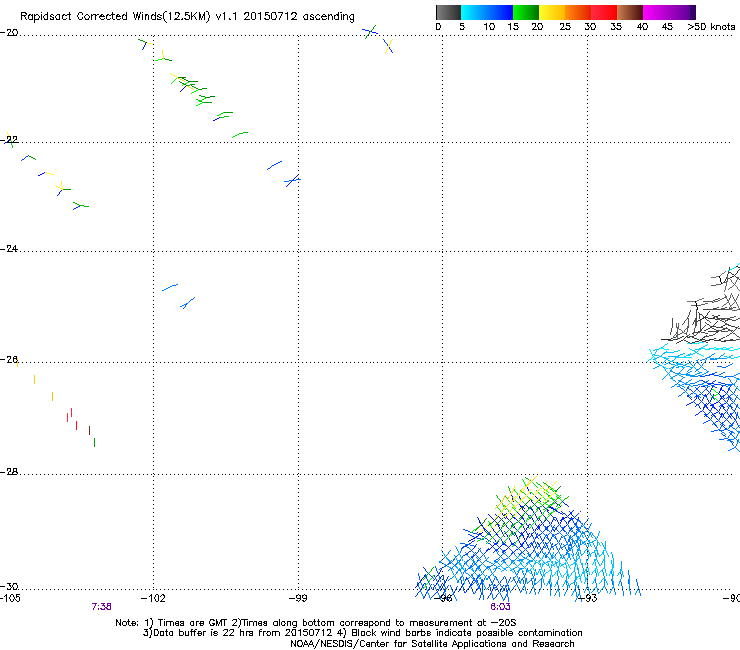Select the dark purple 45-50 knots segment

682,12
